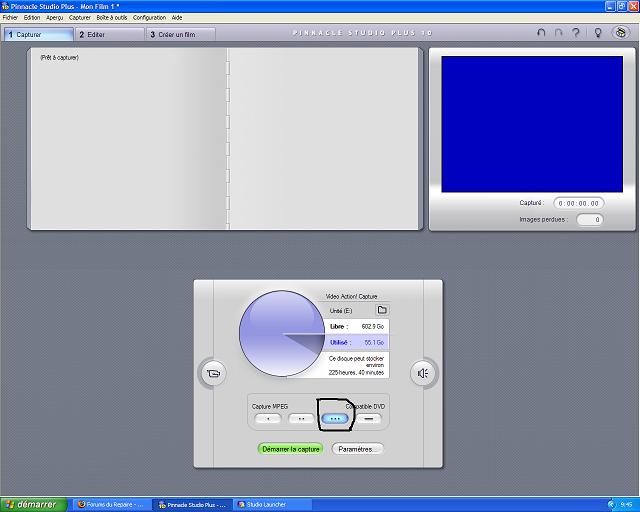
Task: Select the two-dot medium quality preset
Action: point(301,419)
